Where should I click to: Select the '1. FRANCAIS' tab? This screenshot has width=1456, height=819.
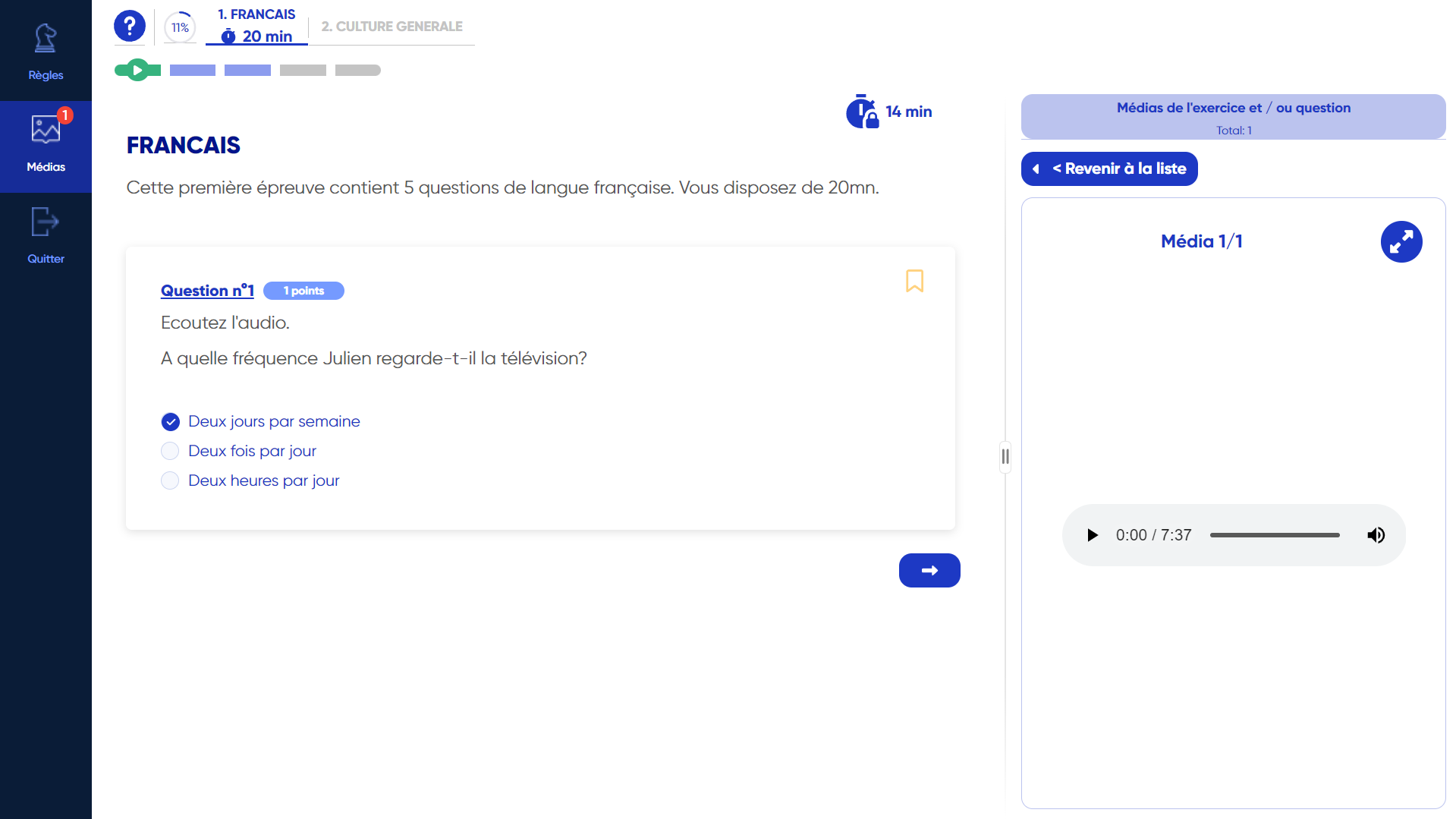pos(256,14)
